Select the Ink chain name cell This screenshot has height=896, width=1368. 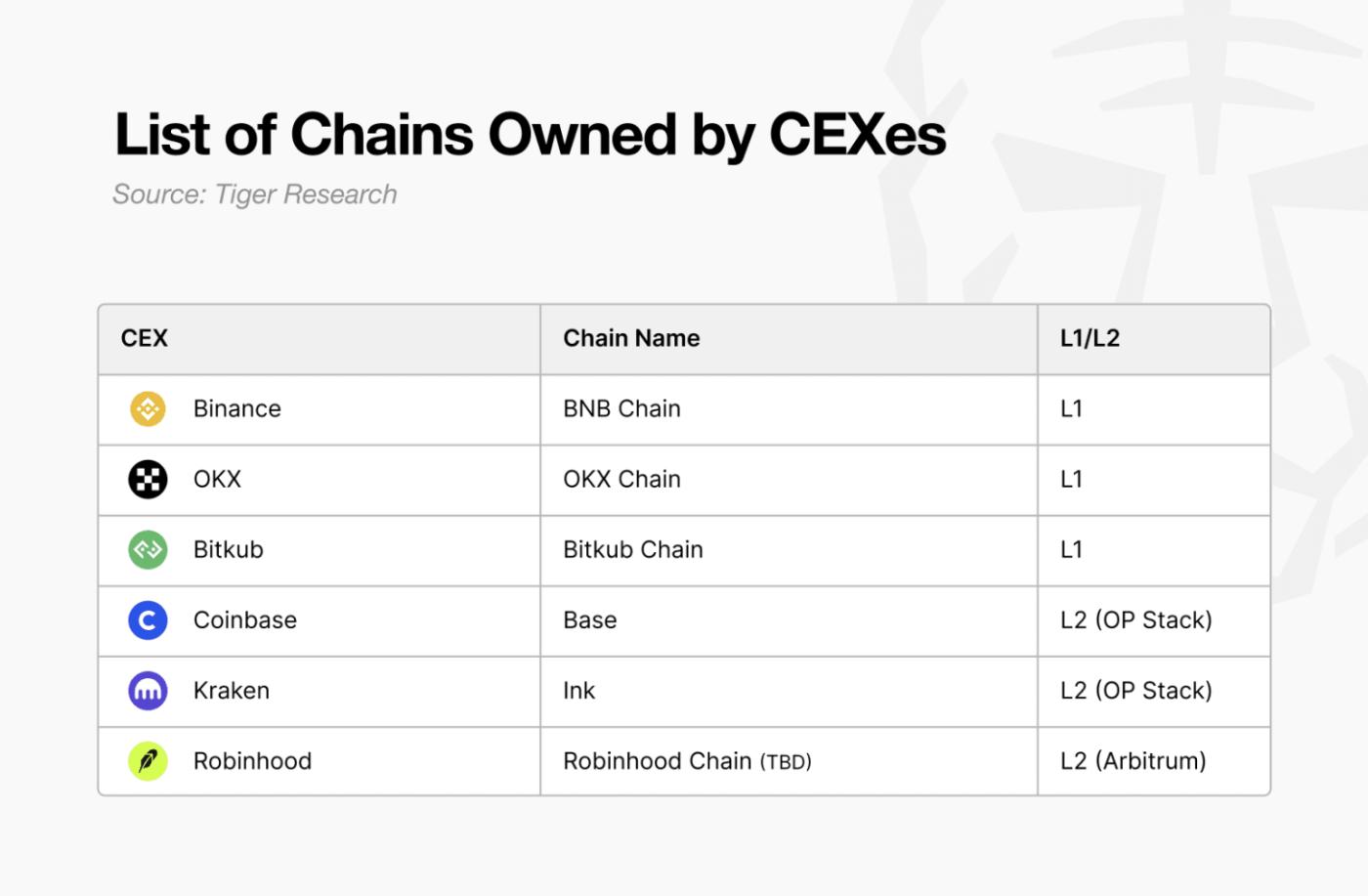(x=789, y=691)
